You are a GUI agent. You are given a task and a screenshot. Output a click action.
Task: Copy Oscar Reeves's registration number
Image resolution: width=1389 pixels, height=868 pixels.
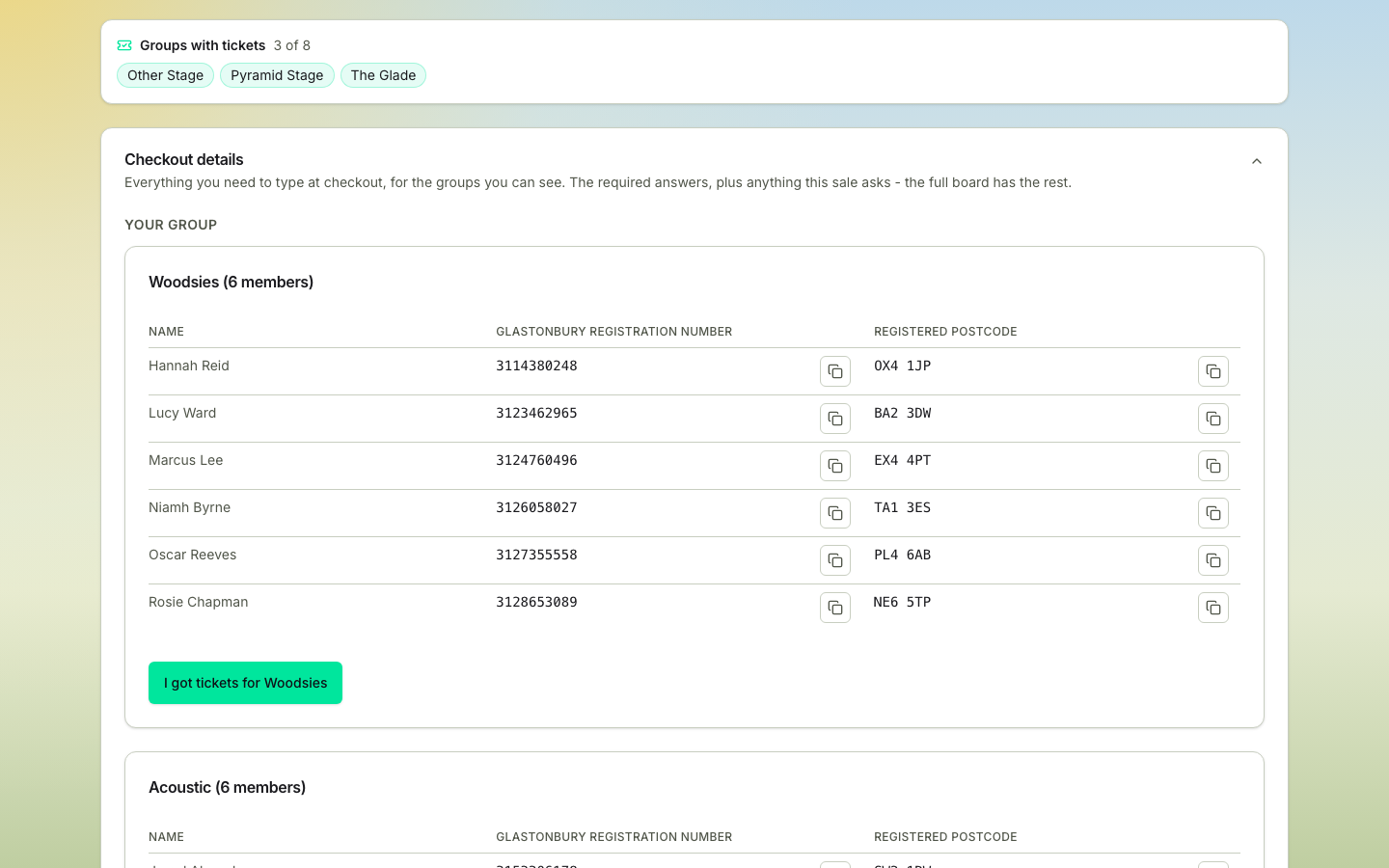coord(835,560)
